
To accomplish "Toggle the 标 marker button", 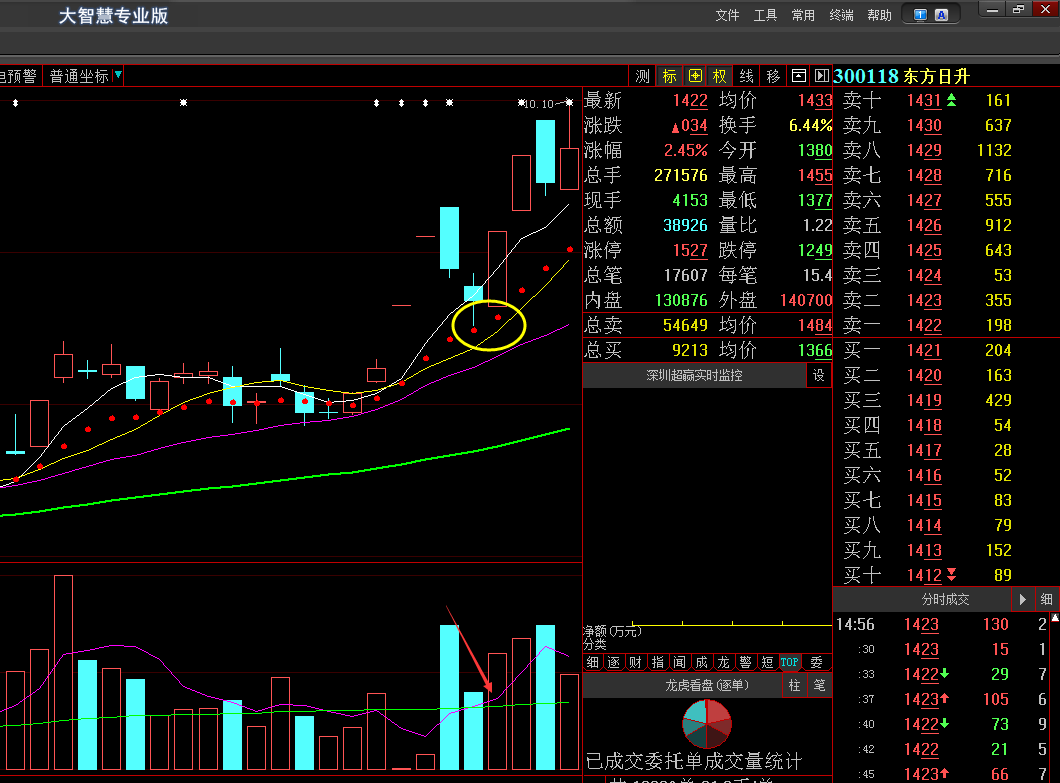I will coord(669,76).
